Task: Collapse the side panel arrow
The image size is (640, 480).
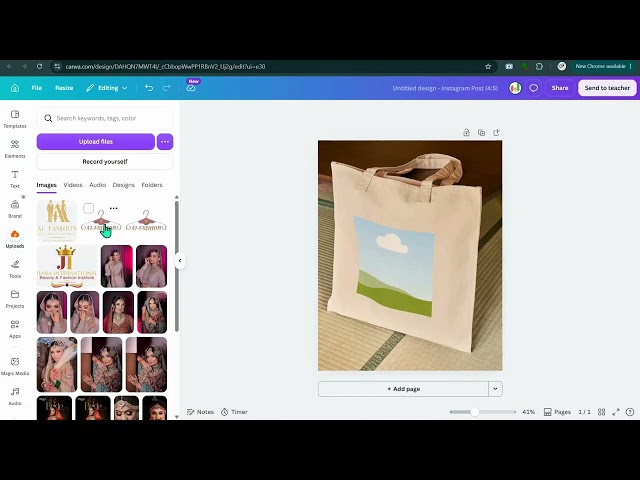Action: tap(180, 260)
